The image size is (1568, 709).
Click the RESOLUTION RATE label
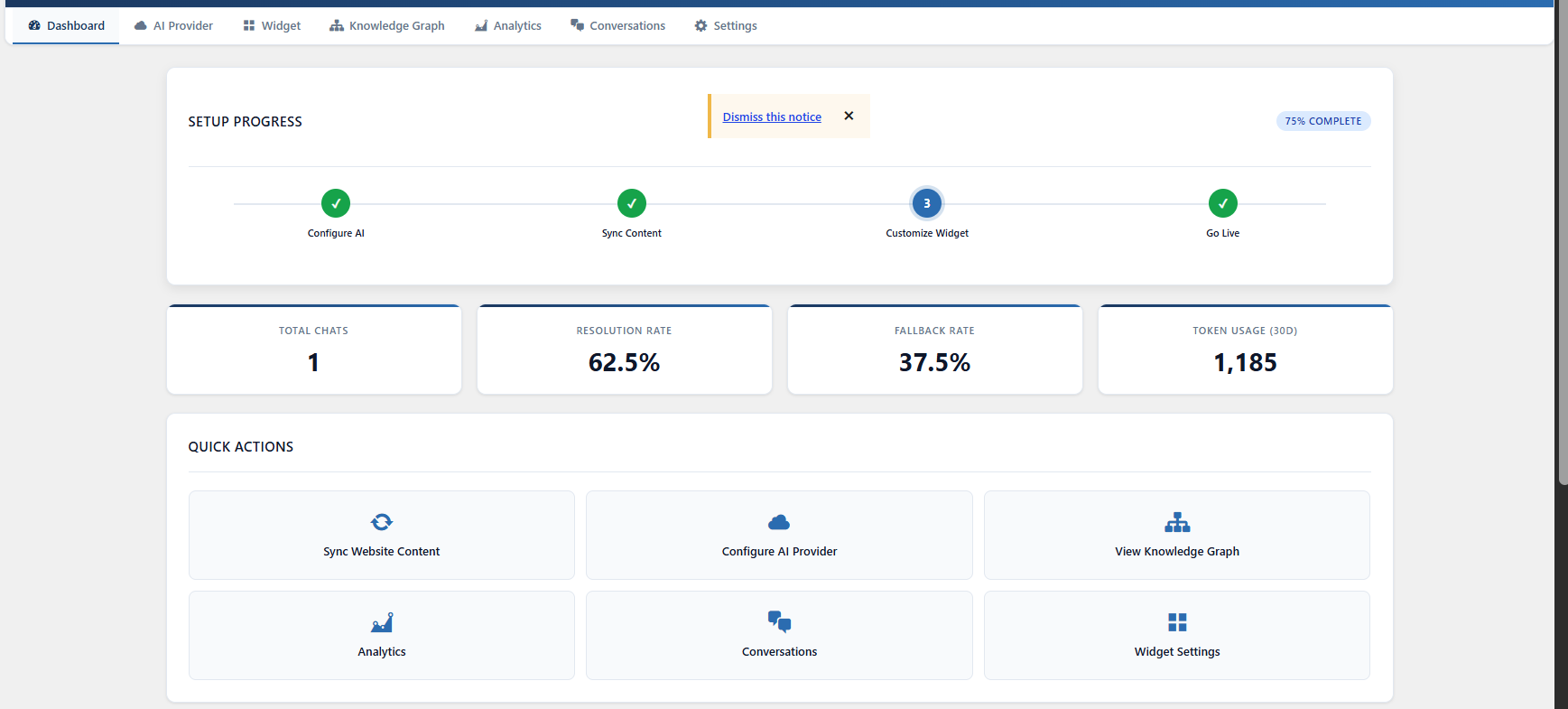tap(624, 331)
